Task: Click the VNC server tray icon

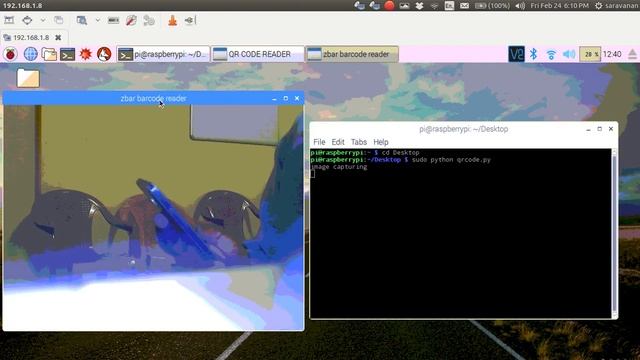Action: [x=516, y=54]
